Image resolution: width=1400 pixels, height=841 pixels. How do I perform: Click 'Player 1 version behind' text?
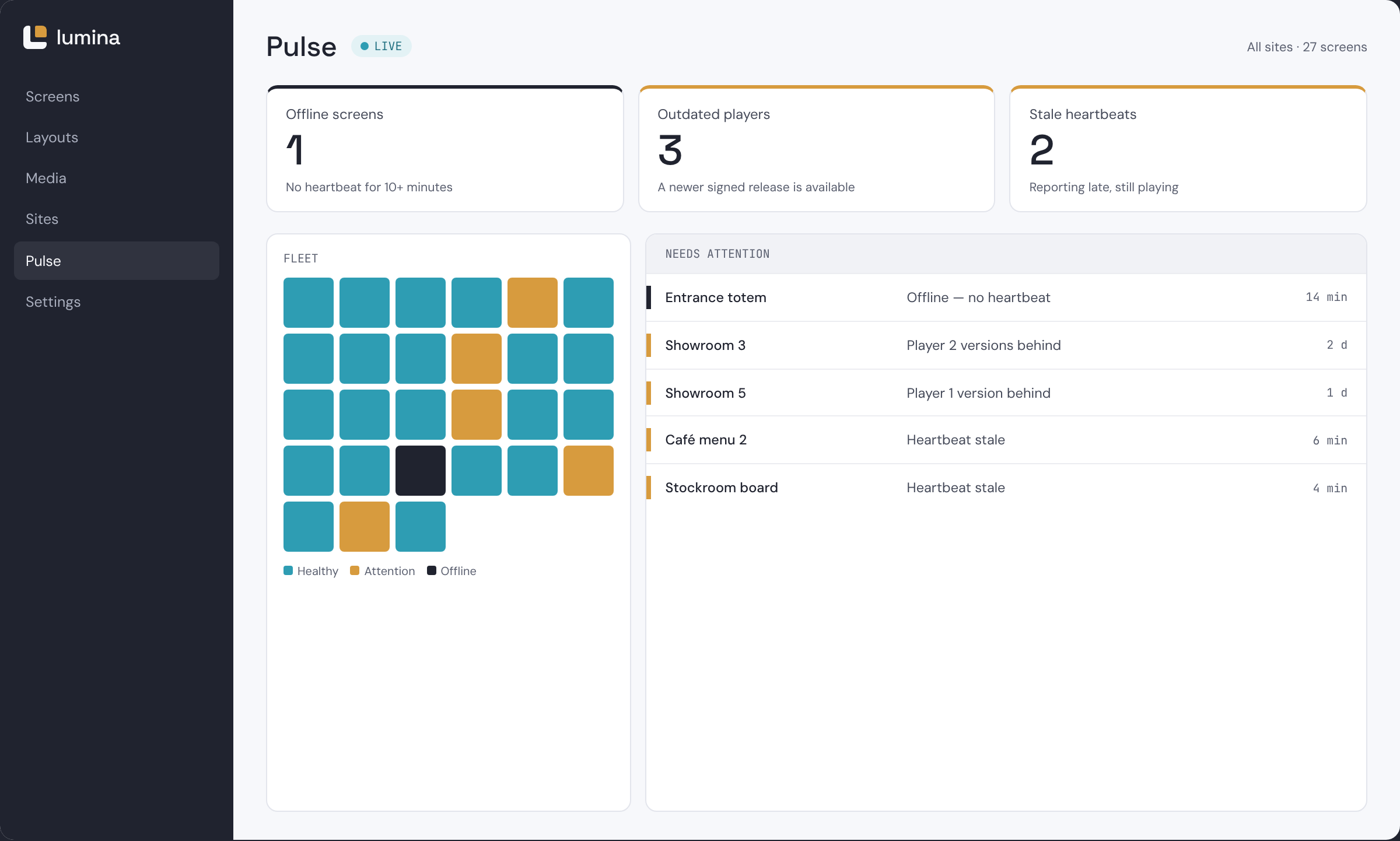(x=978, y=393)
